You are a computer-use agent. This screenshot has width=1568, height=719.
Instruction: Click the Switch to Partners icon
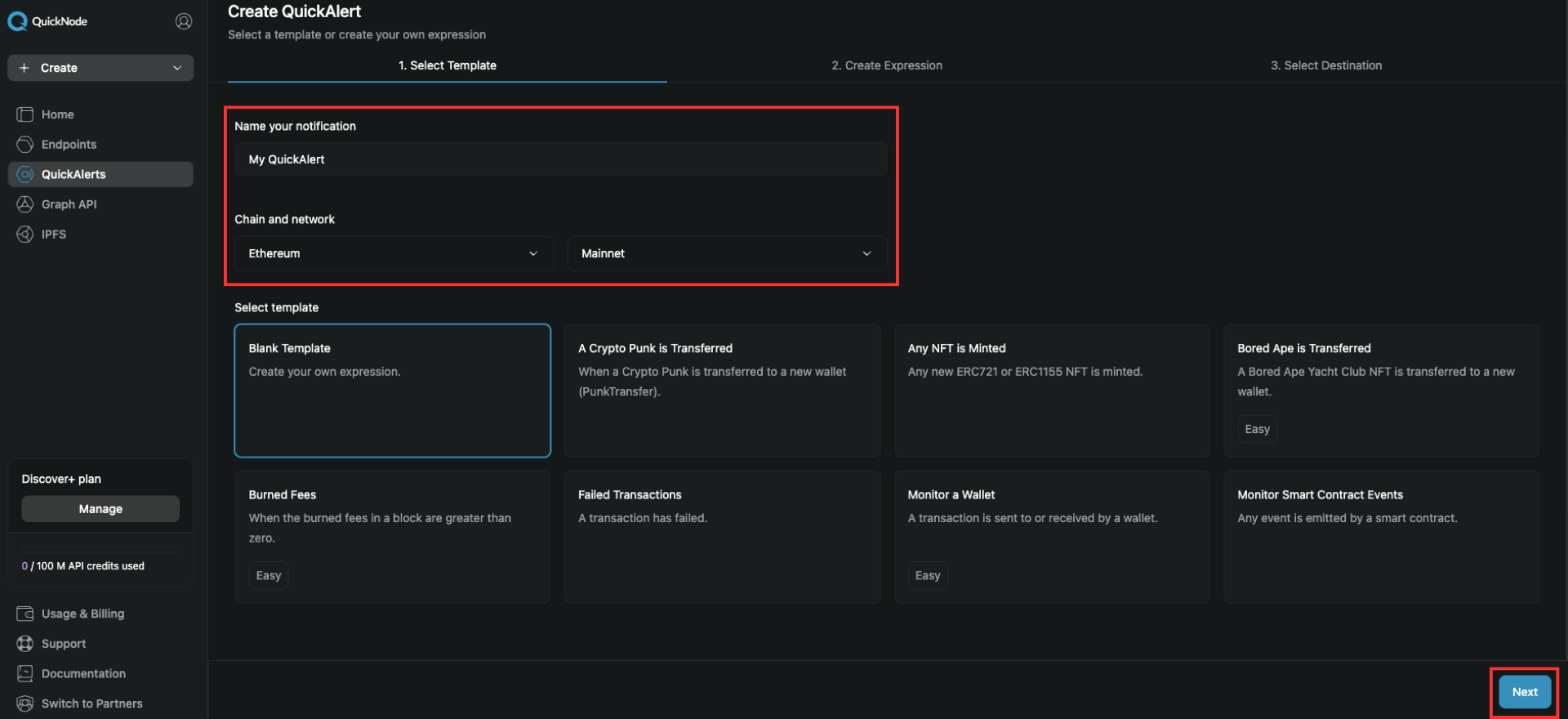click(25, 703)
